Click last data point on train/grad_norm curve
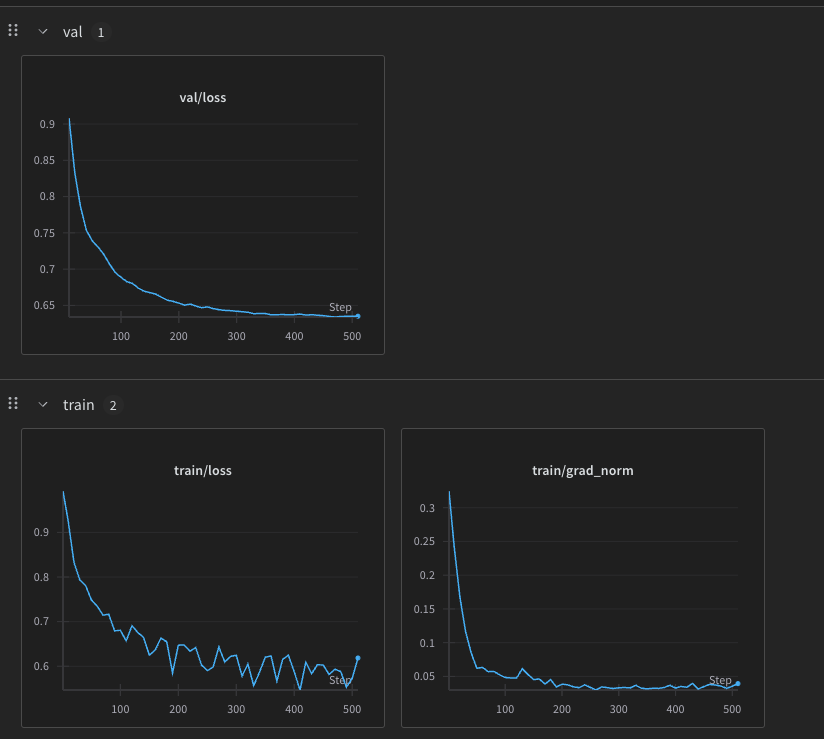824x739 pixels. [738, 684]
